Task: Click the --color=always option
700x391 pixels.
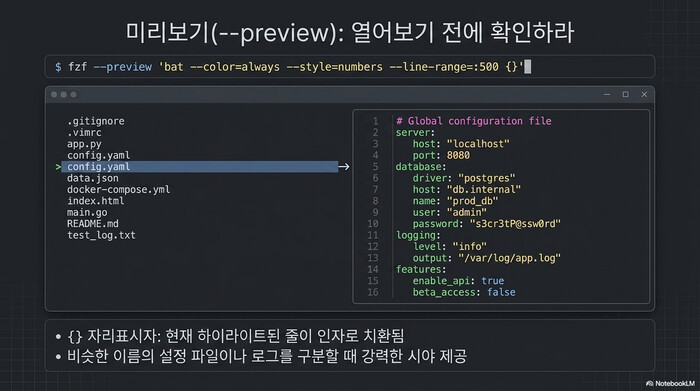Action: [x=235, y=67]
